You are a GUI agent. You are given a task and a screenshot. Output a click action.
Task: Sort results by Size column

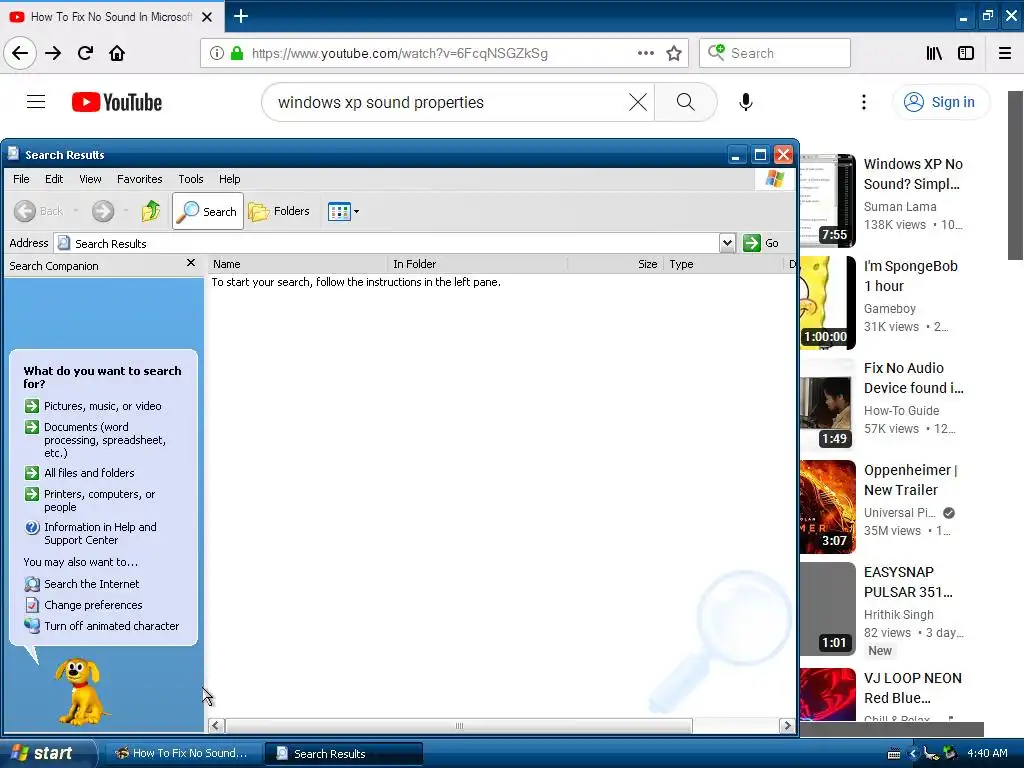(615, 264)
